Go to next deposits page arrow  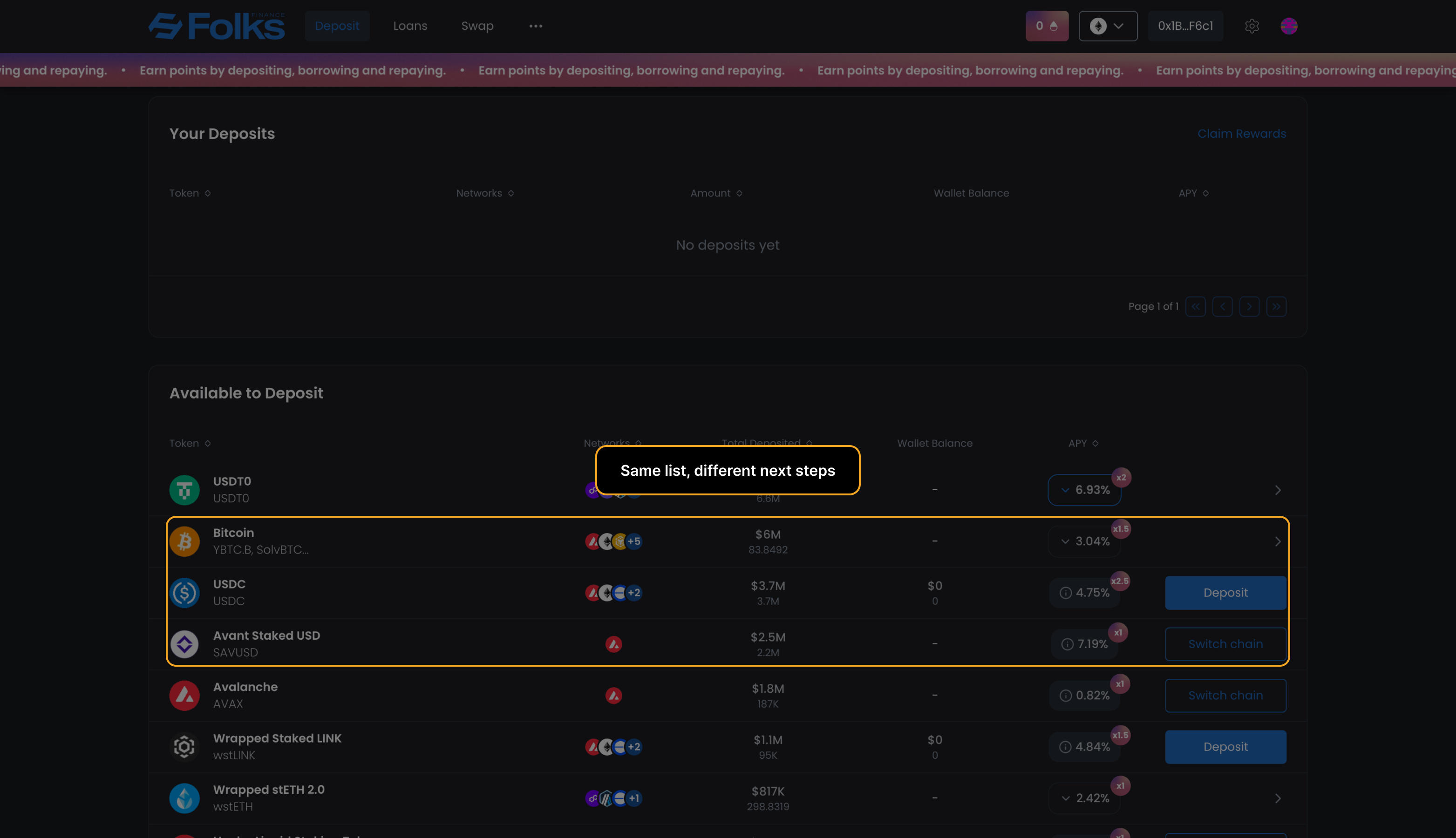click(1249, 307)
